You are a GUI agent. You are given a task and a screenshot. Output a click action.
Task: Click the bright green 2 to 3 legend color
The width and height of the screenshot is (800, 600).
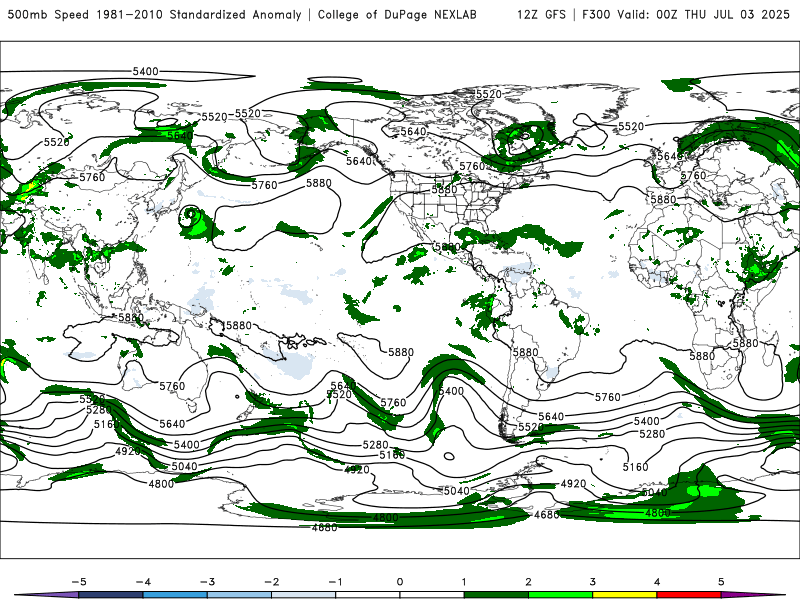tap(560, 595)
